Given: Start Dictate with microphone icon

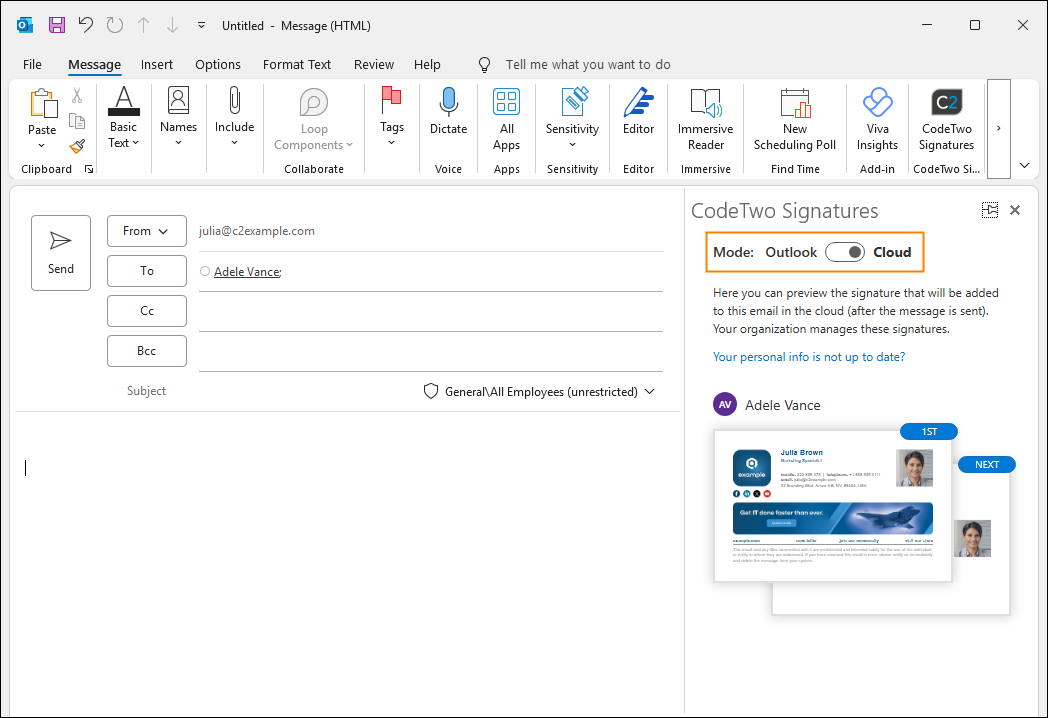Looking at the screenshot, I should (448, 112).
